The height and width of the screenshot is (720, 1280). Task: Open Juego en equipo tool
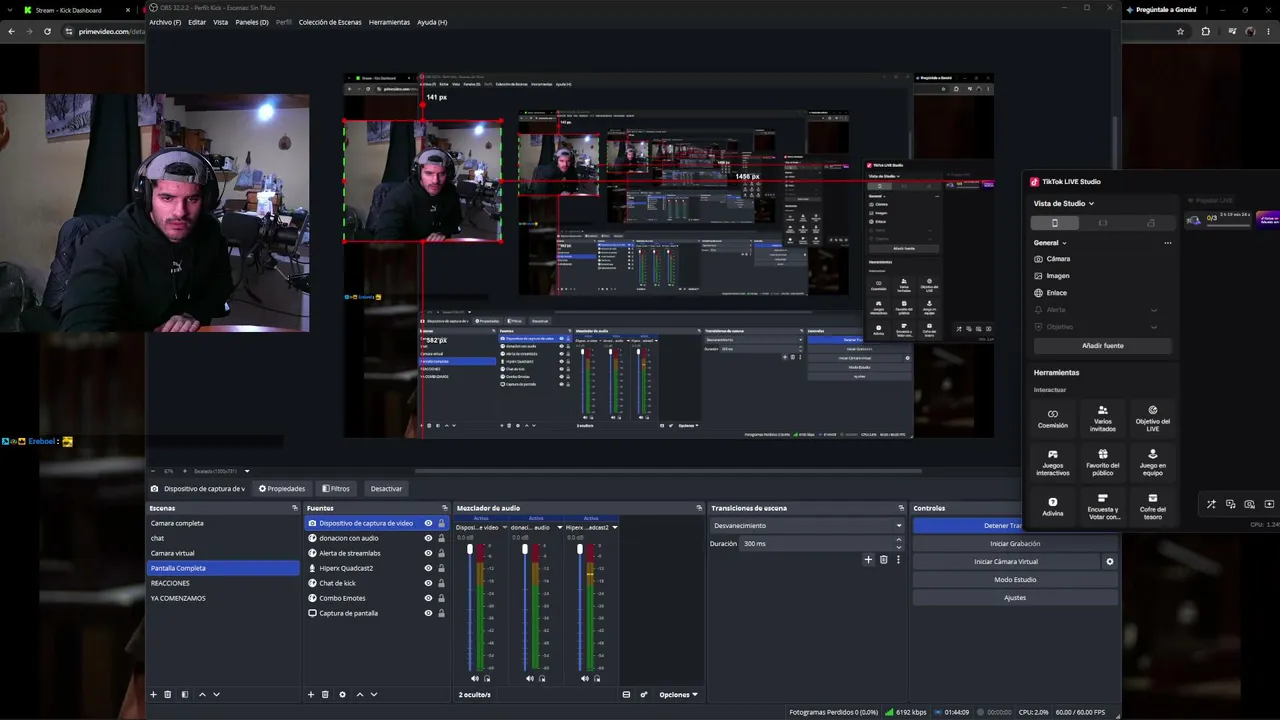(x=1153, y=462)
